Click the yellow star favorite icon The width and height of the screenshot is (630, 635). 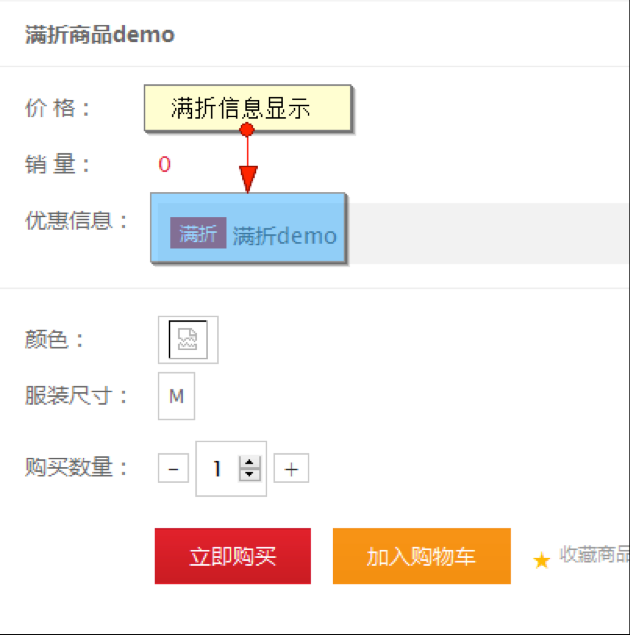point(541,561)
